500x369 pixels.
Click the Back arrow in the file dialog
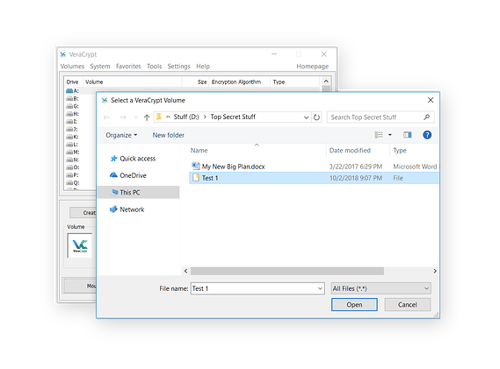tap(107, 117)
